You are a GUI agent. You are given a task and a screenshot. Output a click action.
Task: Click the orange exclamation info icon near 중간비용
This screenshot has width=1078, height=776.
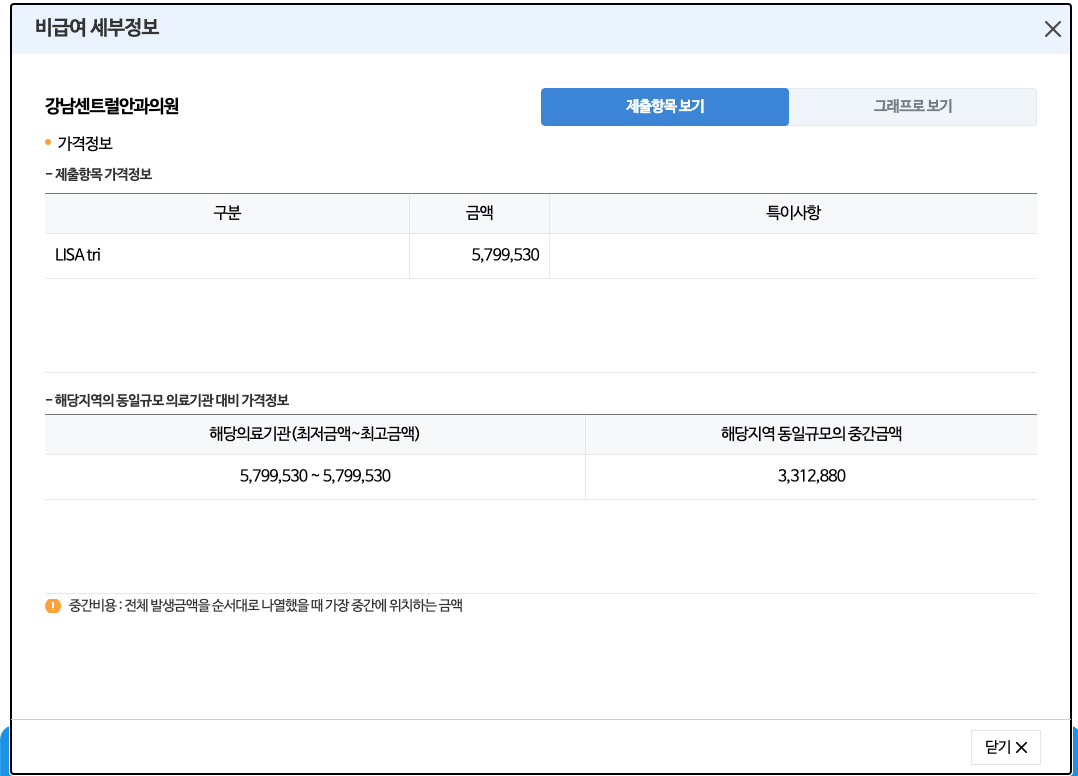(x=53, y=603)
